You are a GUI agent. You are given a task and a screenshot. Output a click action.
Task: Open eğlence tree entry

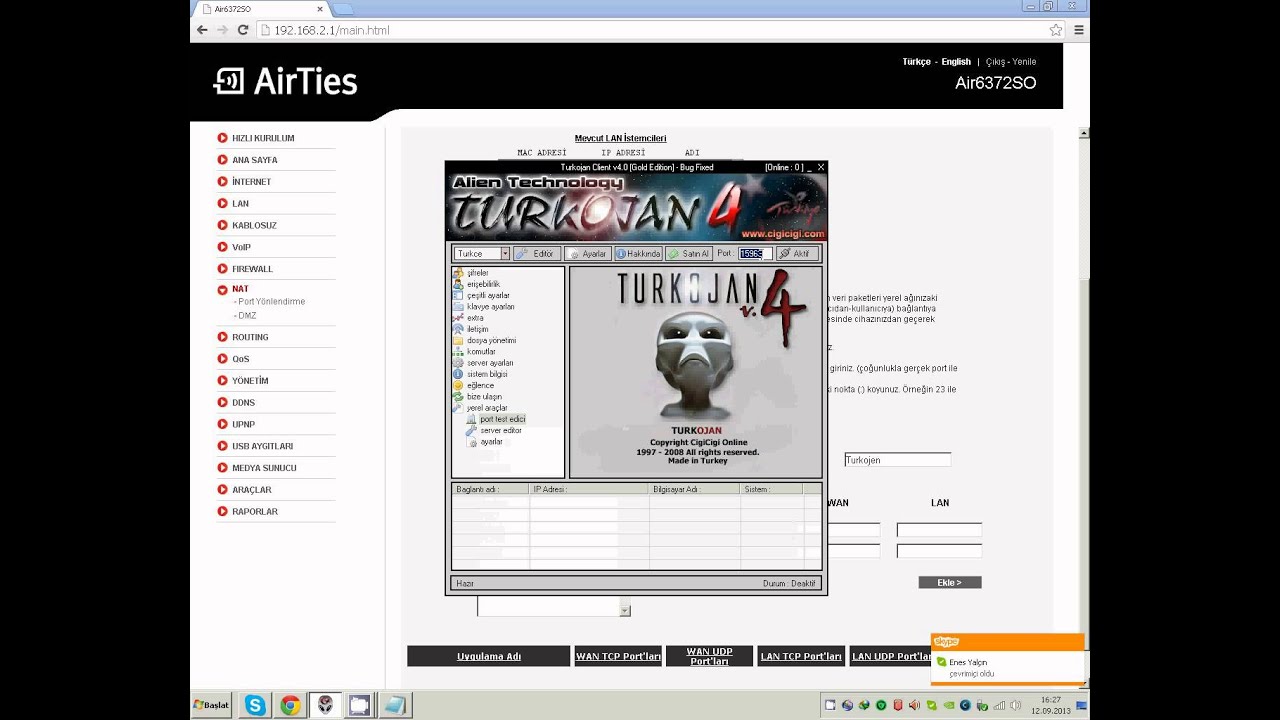(480, 385)
